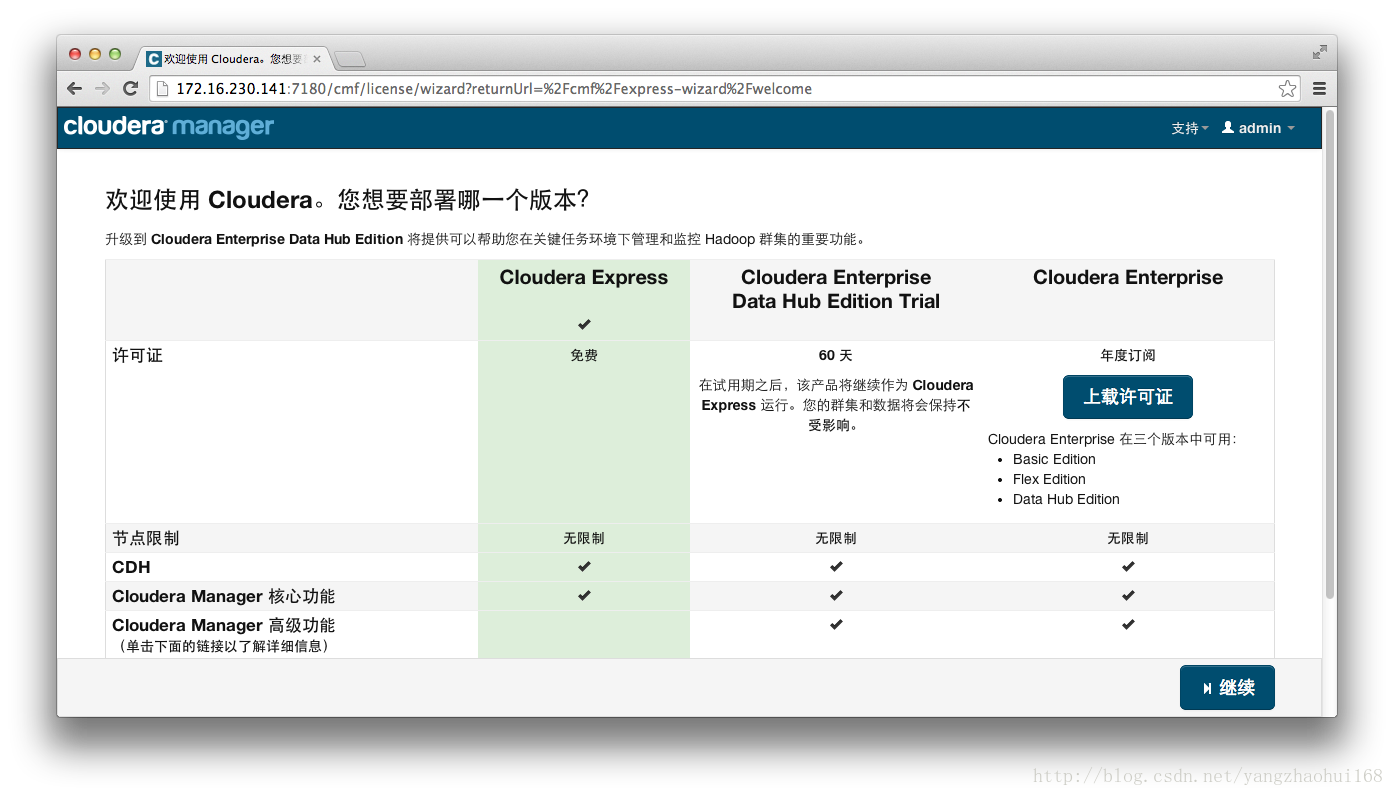1394x796 pixels.
Task: Click the page heading 欢迎使用 Cloudera
Action: click(347, 200)
